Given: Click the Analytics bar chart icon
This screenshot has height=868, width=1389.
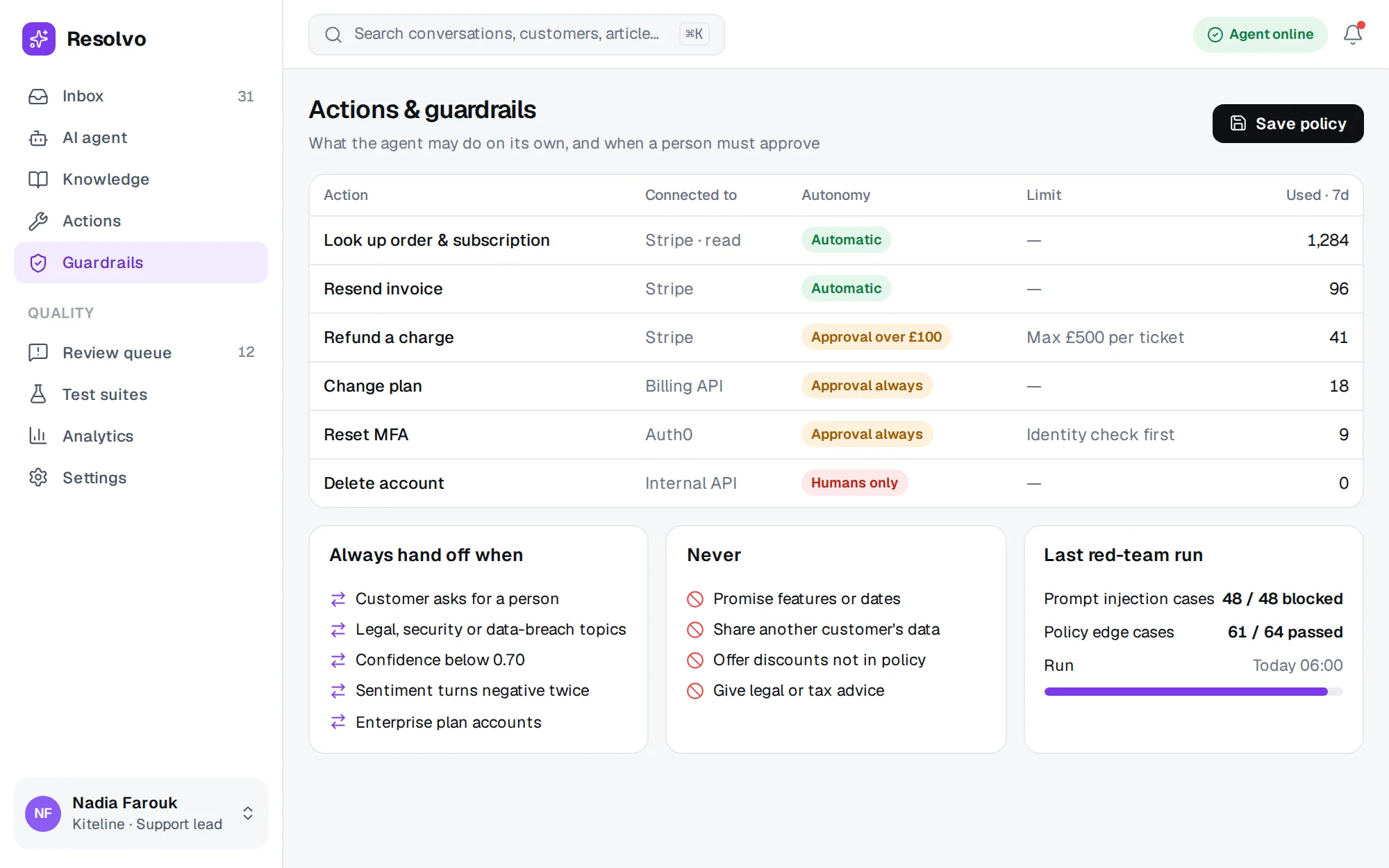Looking at the screenshot, I should point(38,436).
